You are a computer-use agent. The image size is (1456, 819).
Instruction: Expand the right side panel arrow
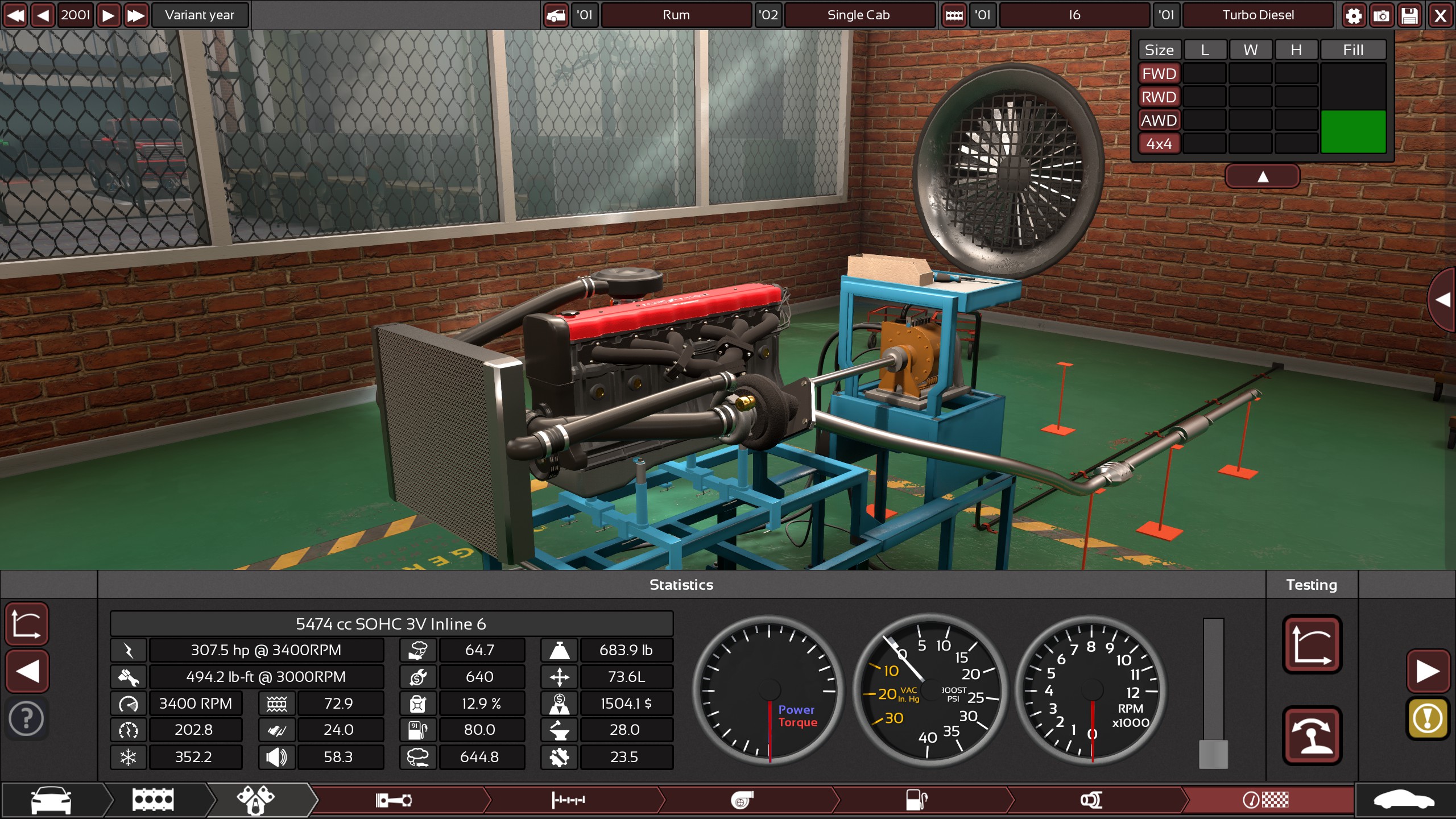1443,300
